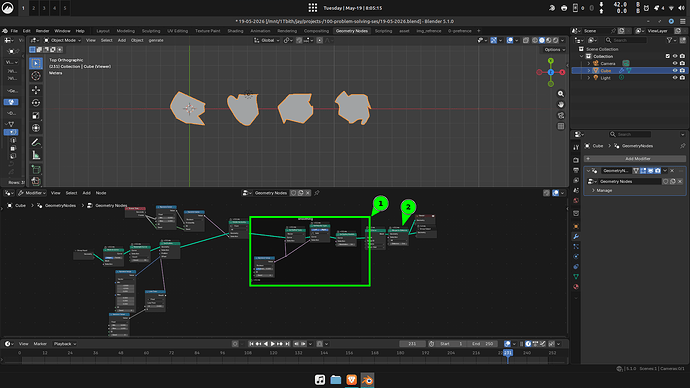Jump to the timeline end frame
Image resolution: width=690 pixels, height=388 pixels.
287,344
